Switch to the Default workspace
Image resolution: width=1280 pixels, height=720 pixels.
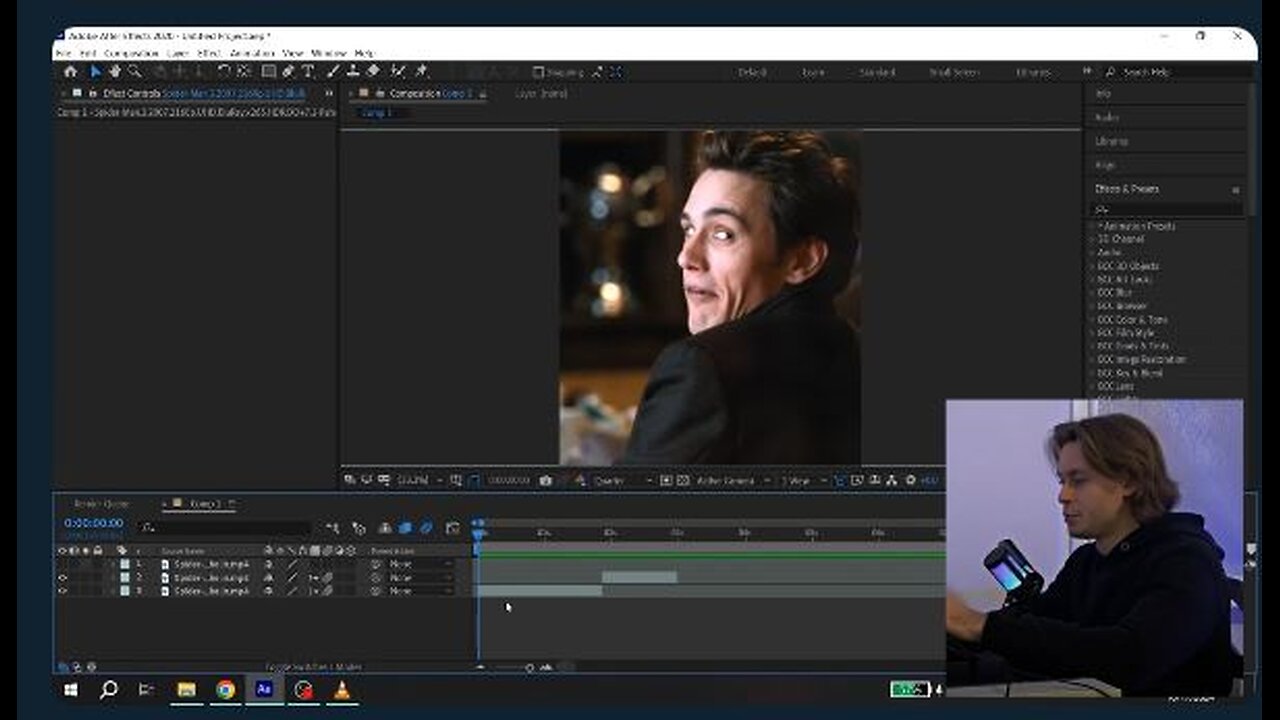(753, 72)
